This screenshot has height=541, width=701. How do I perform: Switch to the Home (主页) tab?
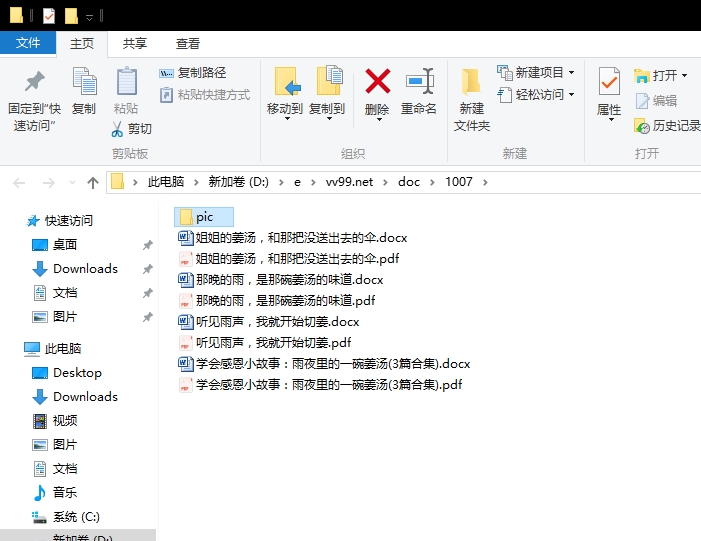[x=82, y=44]
